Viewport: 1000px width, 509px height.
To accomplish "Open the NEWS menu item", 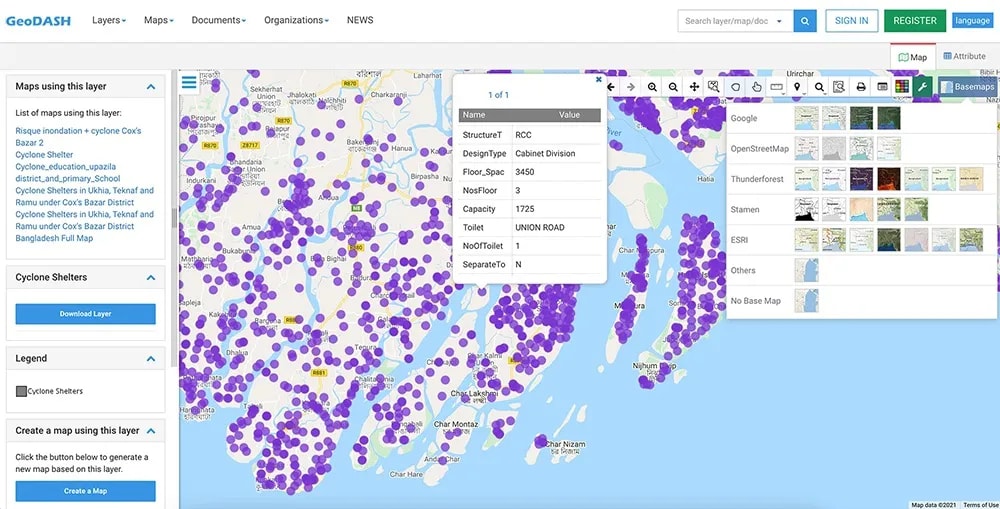I will [x=360, y=20].
